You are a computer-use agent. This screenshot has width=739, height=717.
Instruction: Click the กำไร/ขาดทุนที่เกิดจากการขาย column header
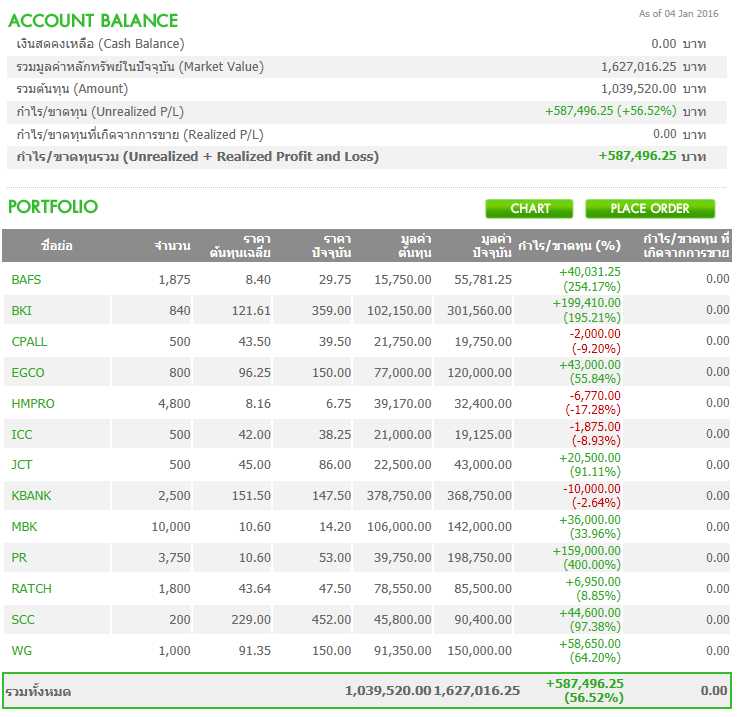686,246
